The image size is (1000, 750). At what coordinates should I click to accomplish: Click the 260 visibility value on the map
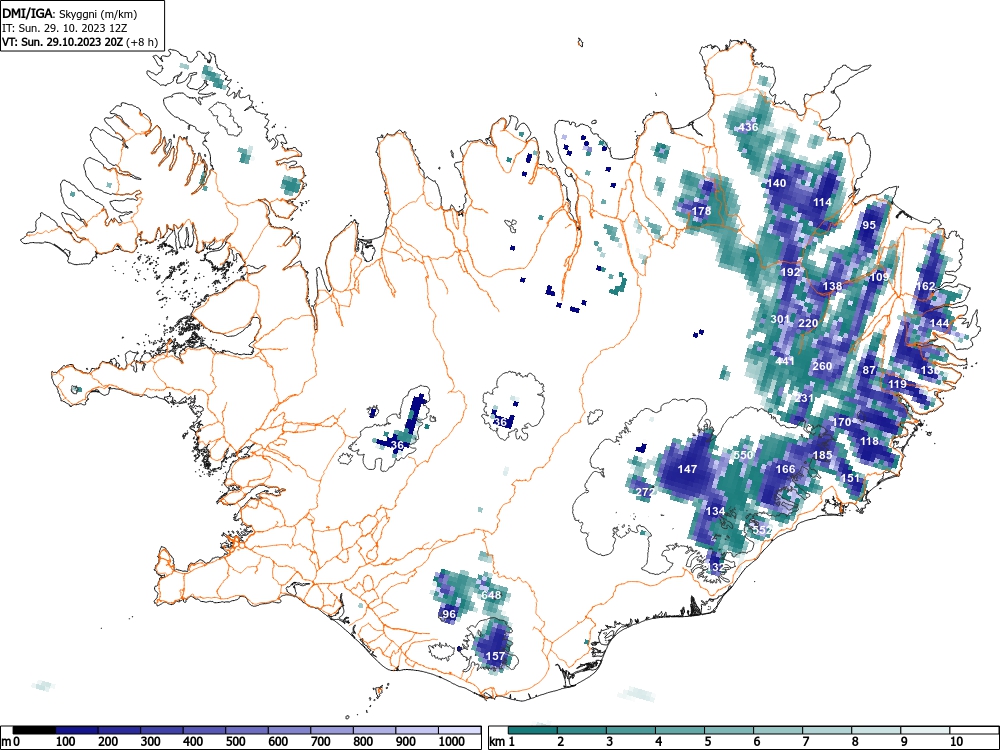pyautogui.click(x=822, y=366)
